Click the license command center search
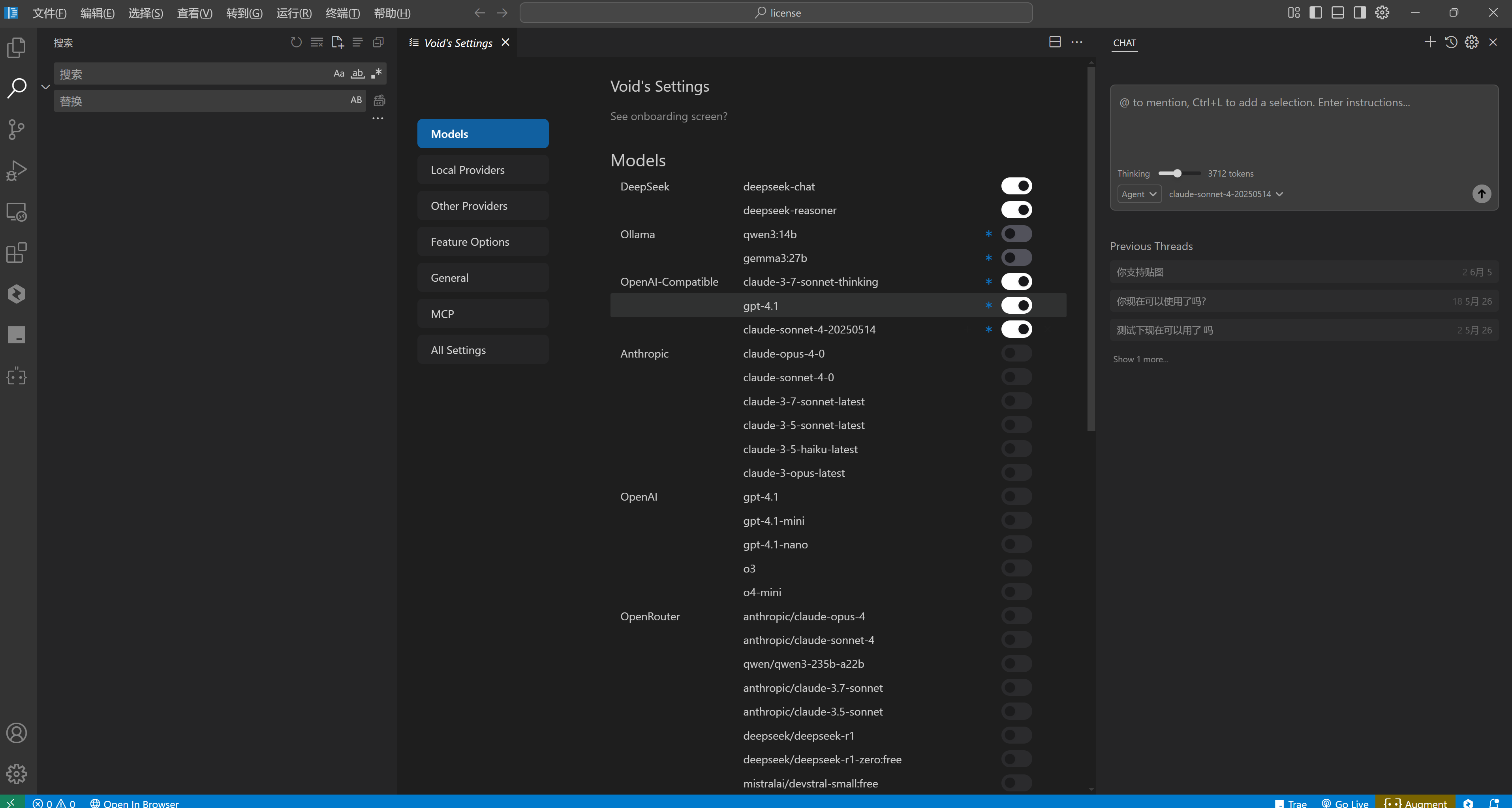This screenshot has width=1512, height=808. click(776, 13)
